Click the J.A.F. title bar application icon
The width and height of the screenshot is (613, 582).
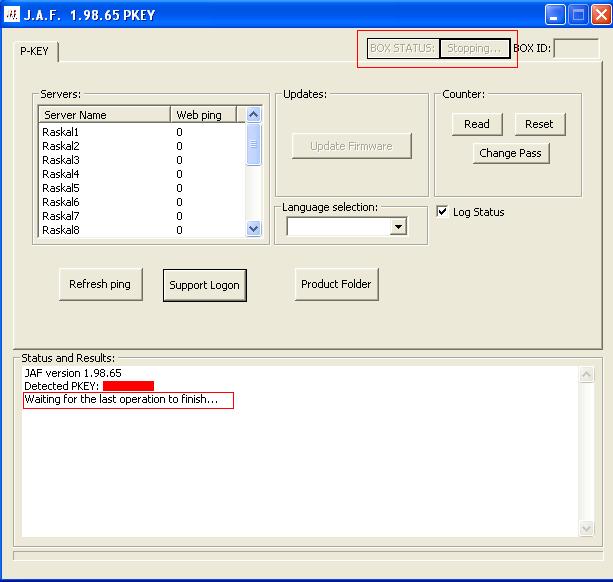11,14
